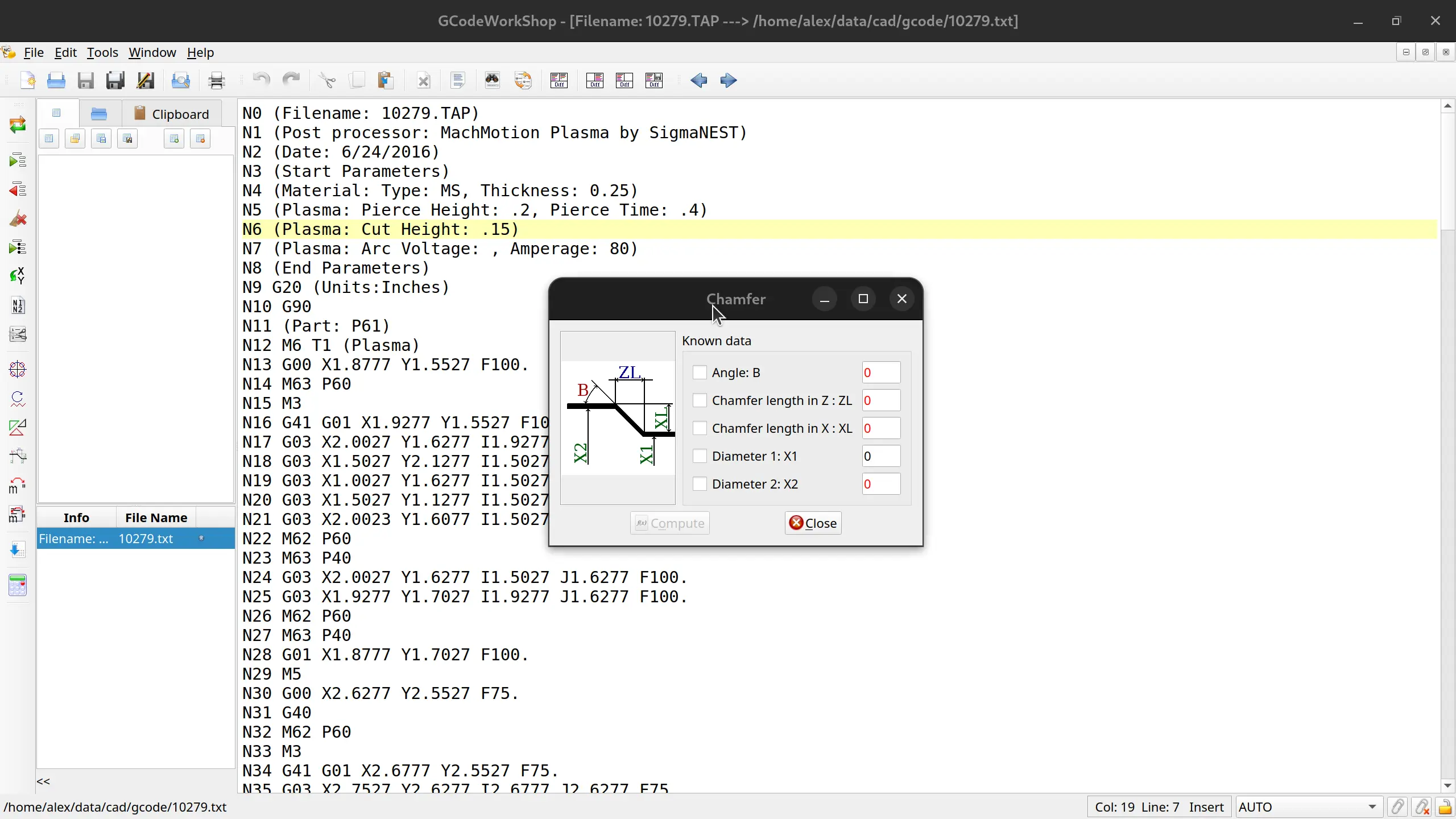Open the calculator icon in sidebar

point(18,585)
